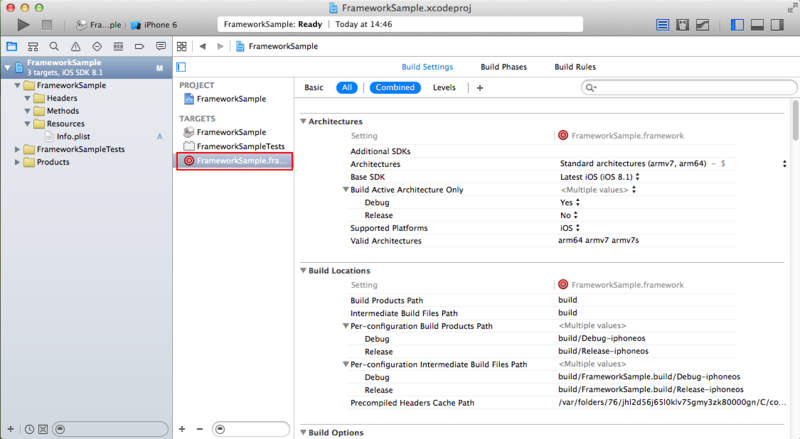
Task: Select the All settings filter
Action: click(x=347, y=88)
